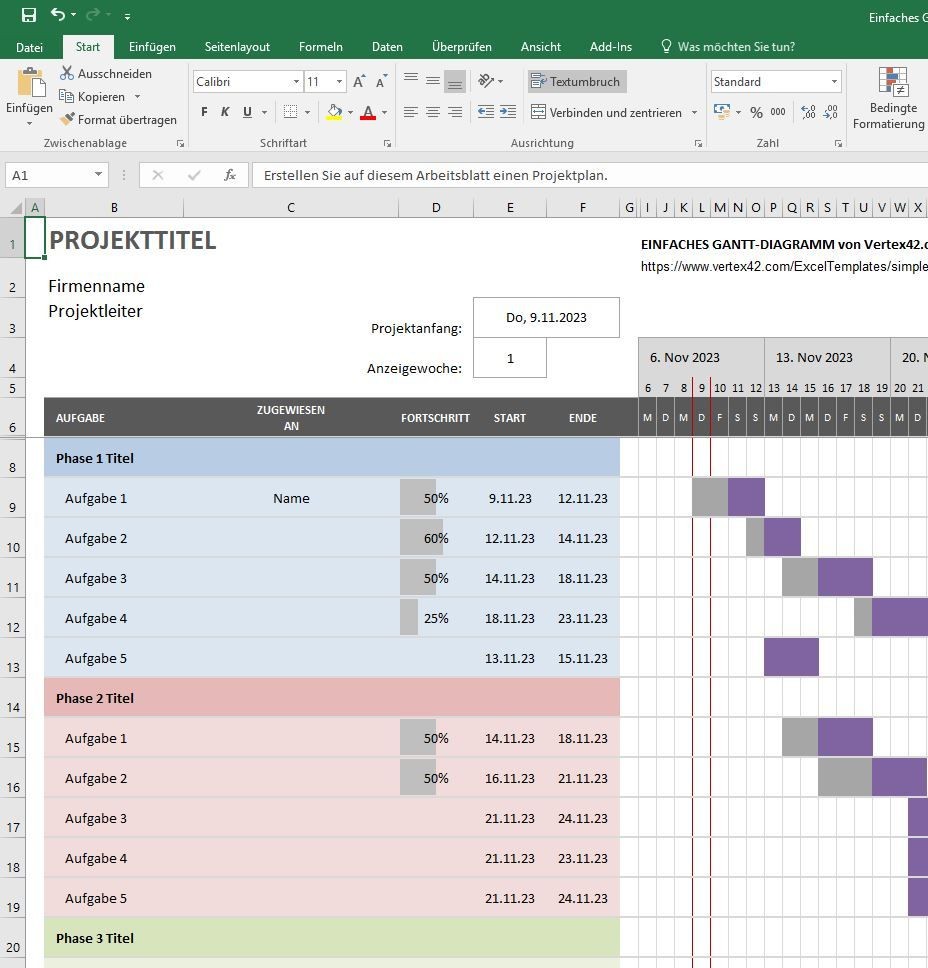The image size is (928, 968).
Task: Switch to Daten tab
Action: [x=387, y=47]
